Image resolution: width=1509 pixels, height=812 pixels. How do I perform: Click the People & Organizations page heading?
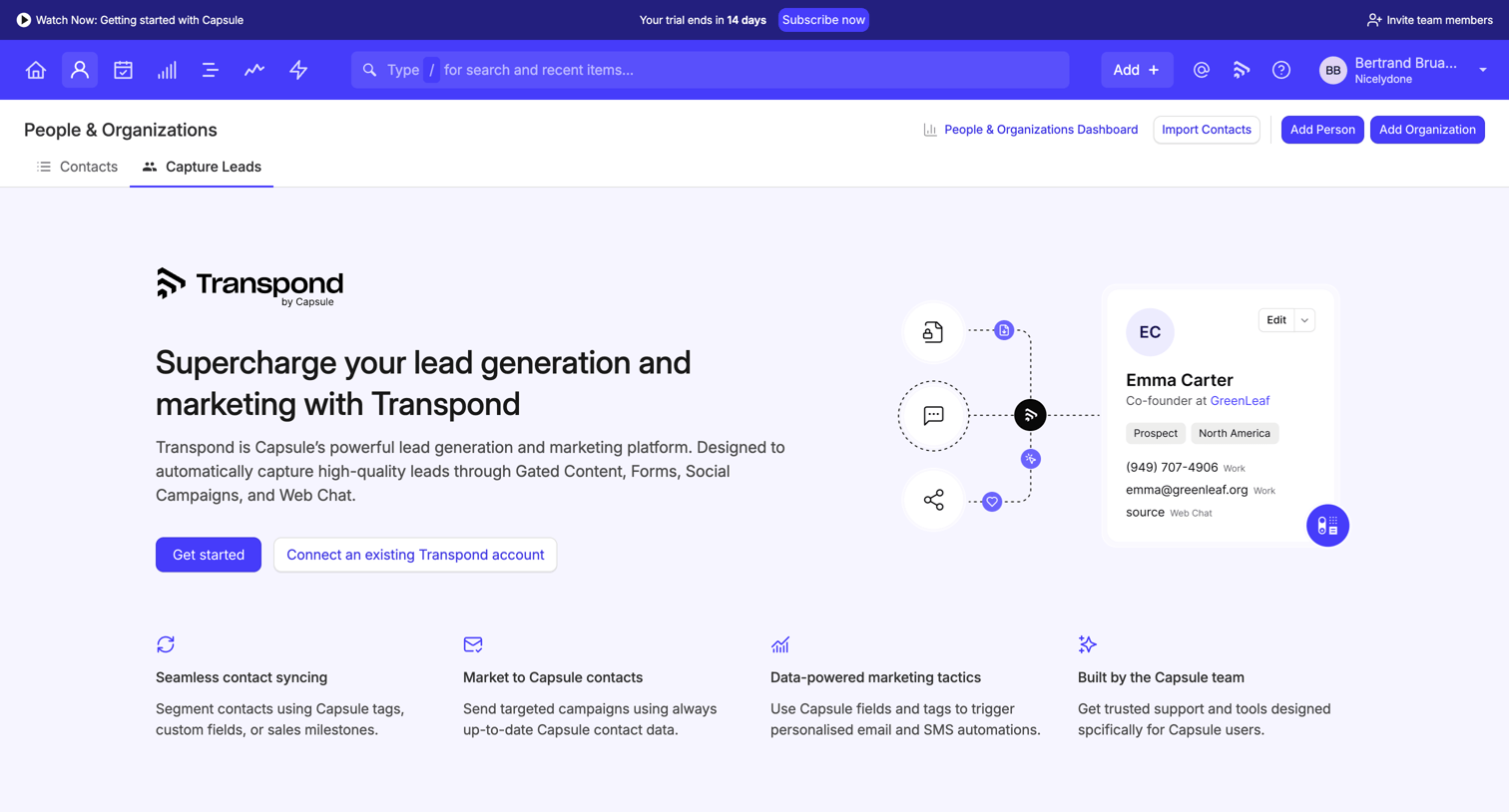[x=121, y=130]
